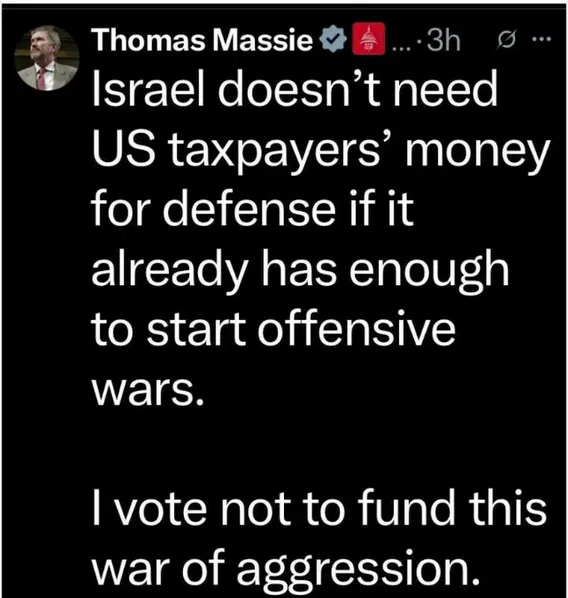Click the line "US taxpayers' money"
Screen dimensions: 568x598
pyautogui.click(x=321, y=151)
